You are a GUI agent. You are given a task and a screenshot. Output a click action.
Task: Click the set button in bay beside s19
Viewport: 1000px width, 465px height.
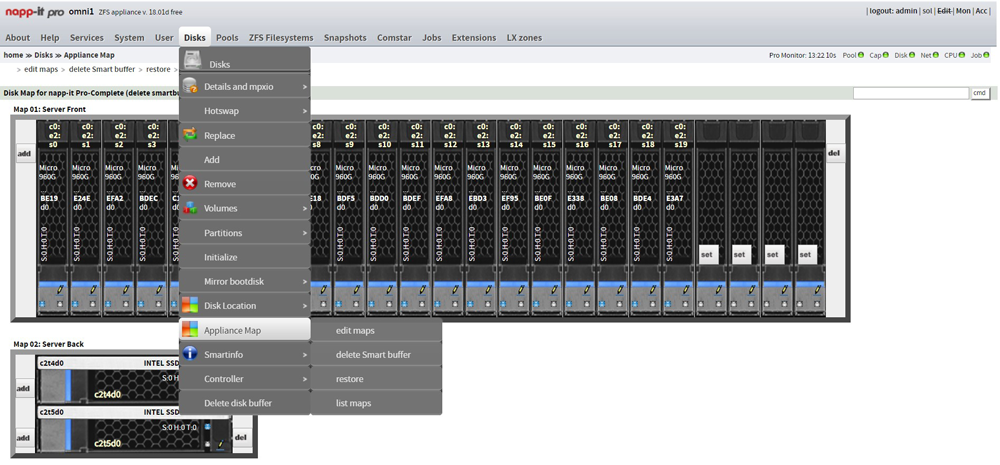707,254
